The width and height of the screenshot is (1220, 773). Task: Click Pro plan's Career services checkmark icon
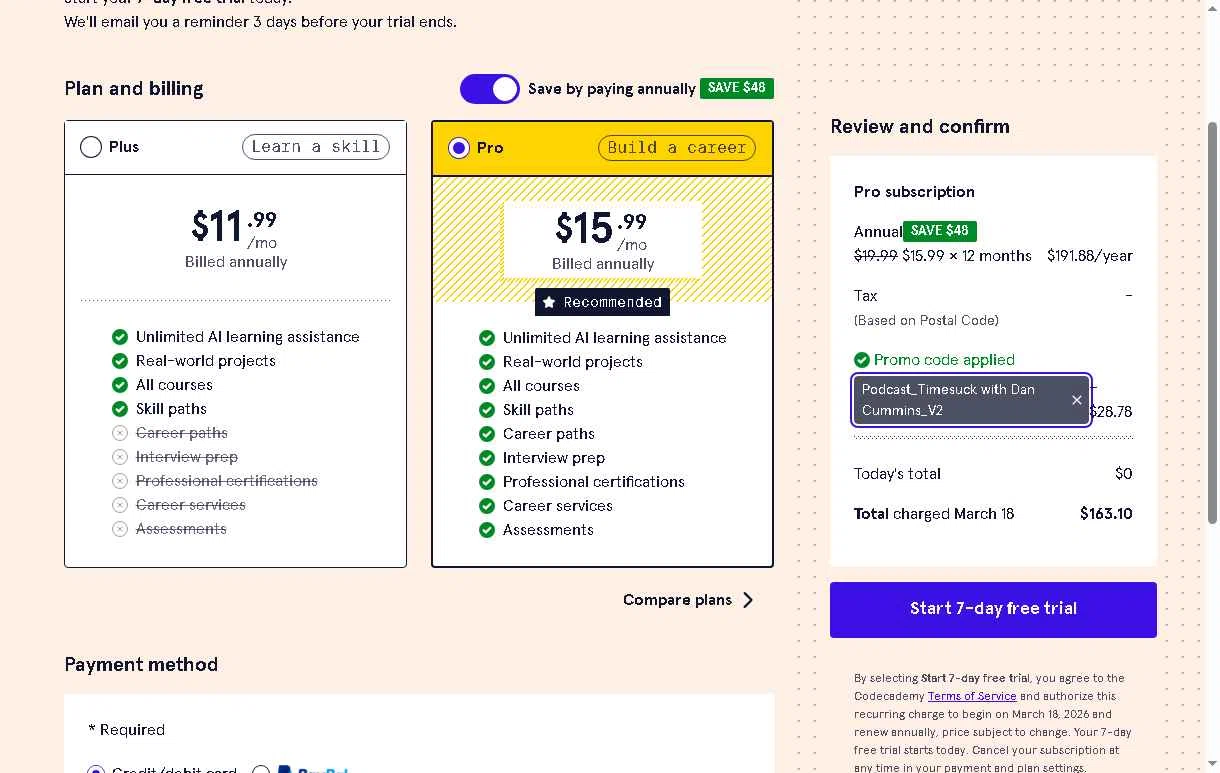pyautogui.click(x=487, y=506)
